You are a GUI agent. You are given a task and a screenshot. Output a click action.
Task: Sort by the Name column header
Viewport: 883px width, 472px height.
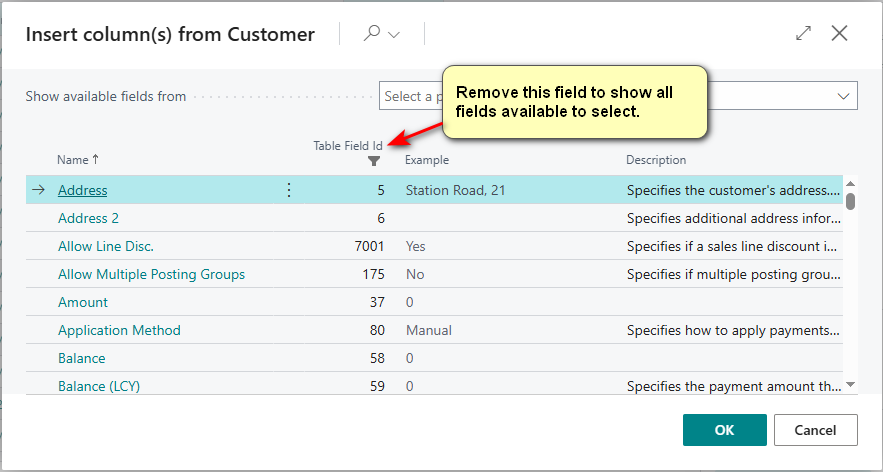(78, 160)
